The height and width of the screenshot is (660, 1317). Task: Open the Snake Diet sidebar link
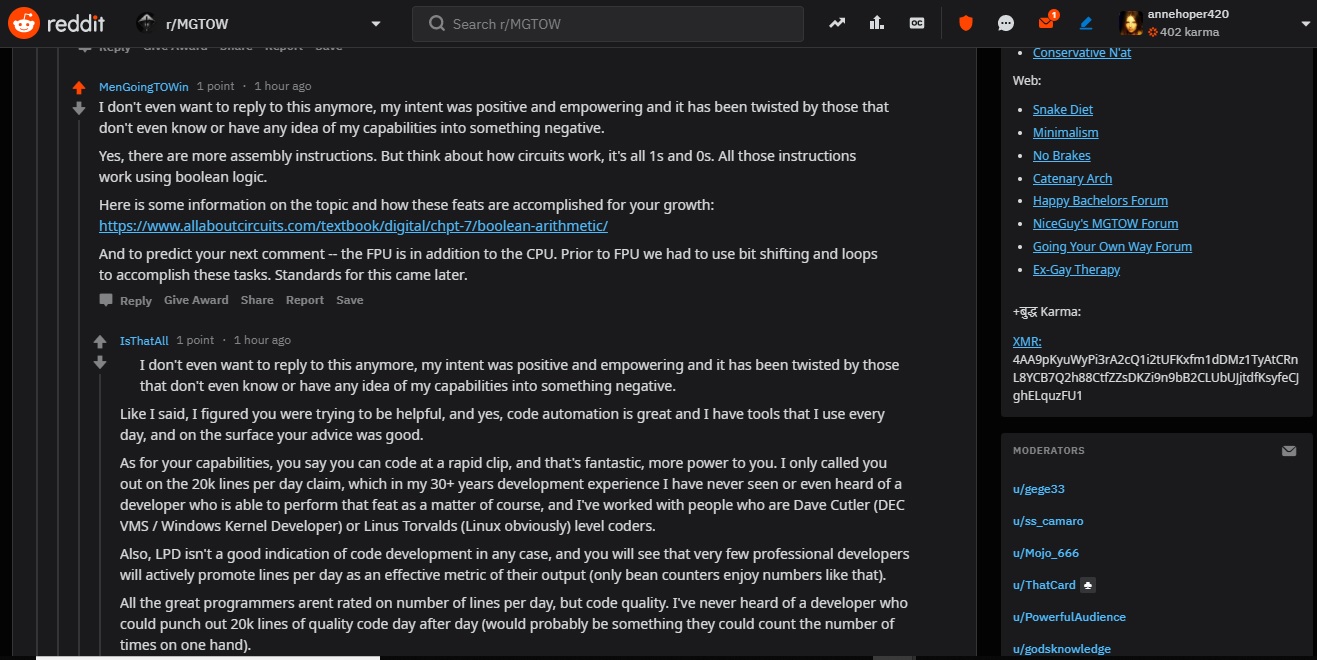coord(1063,109)
